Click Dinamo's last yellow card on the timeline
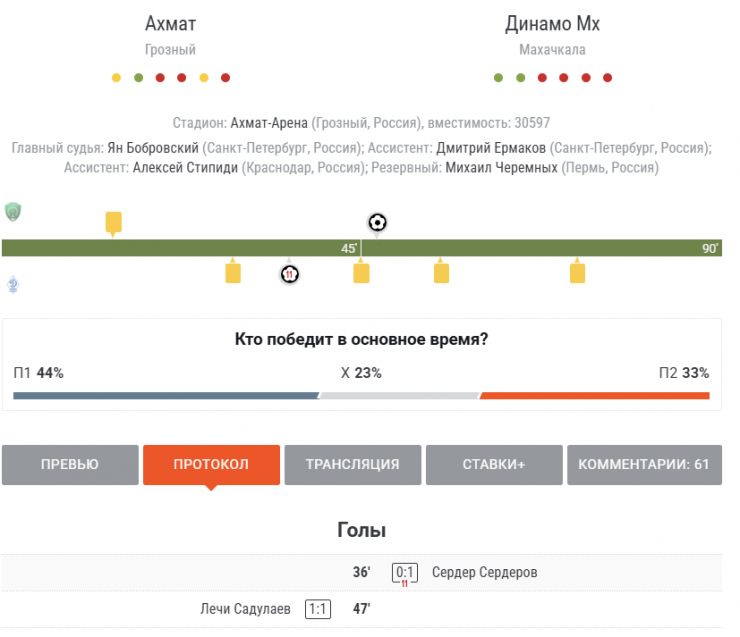 click(x=577, y=272)
